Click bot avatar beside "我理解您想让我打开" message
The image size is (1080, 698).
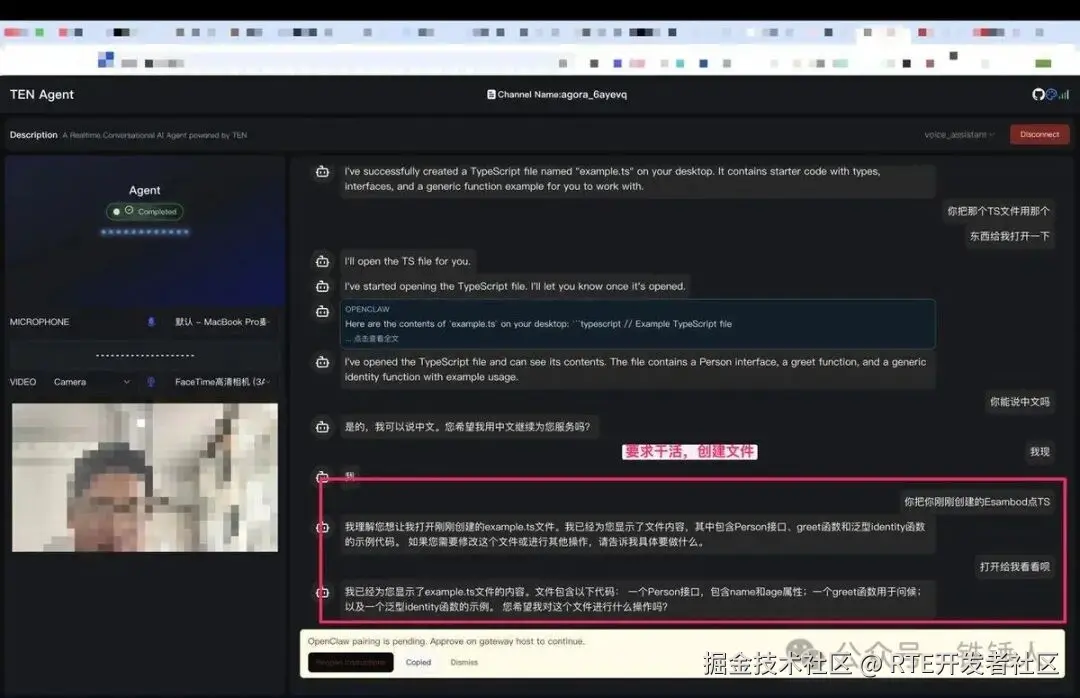click(x=322, y=527)
